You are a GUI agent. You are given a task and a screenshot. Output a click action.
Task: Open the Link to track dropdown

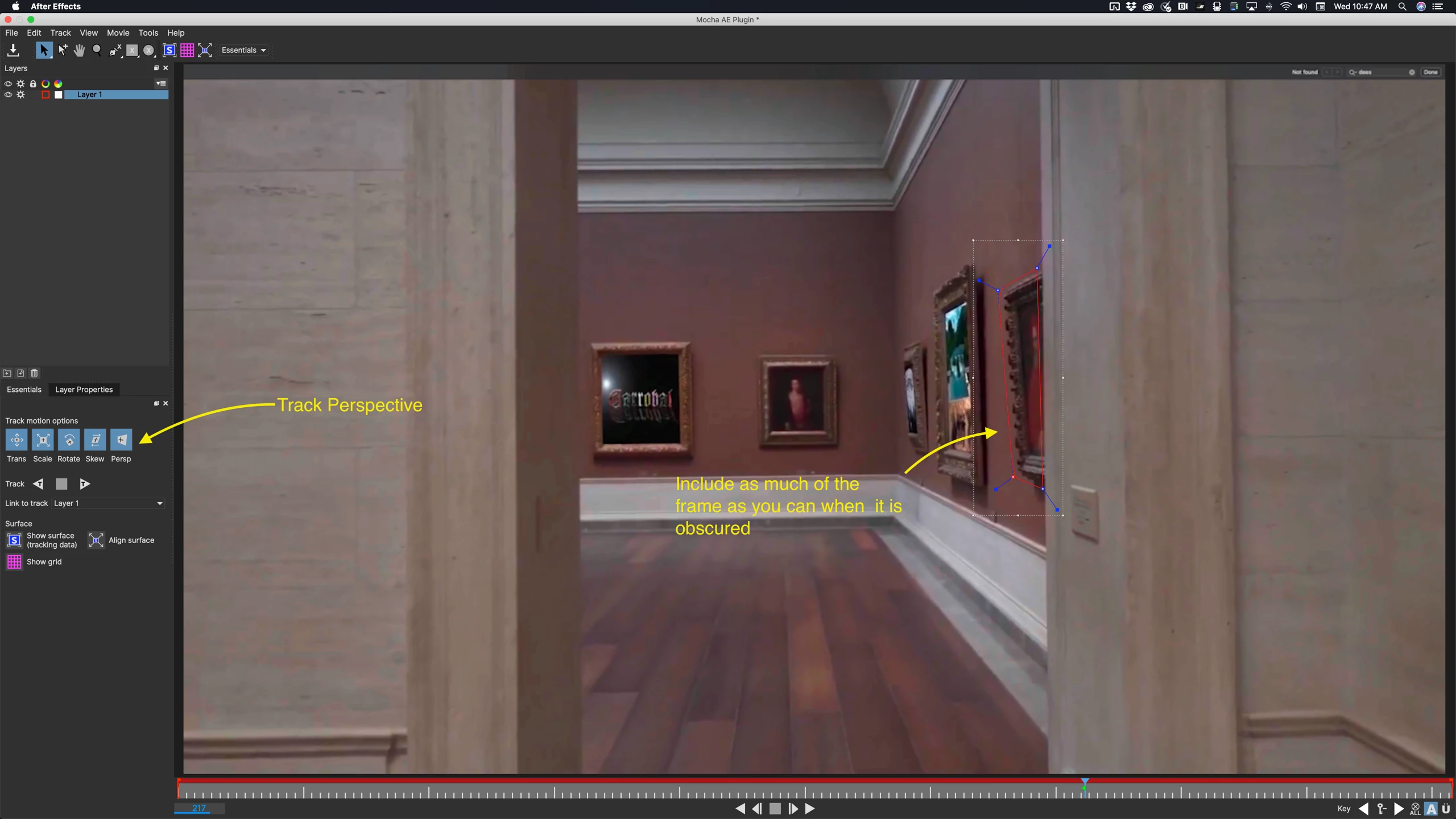(108, 503)
